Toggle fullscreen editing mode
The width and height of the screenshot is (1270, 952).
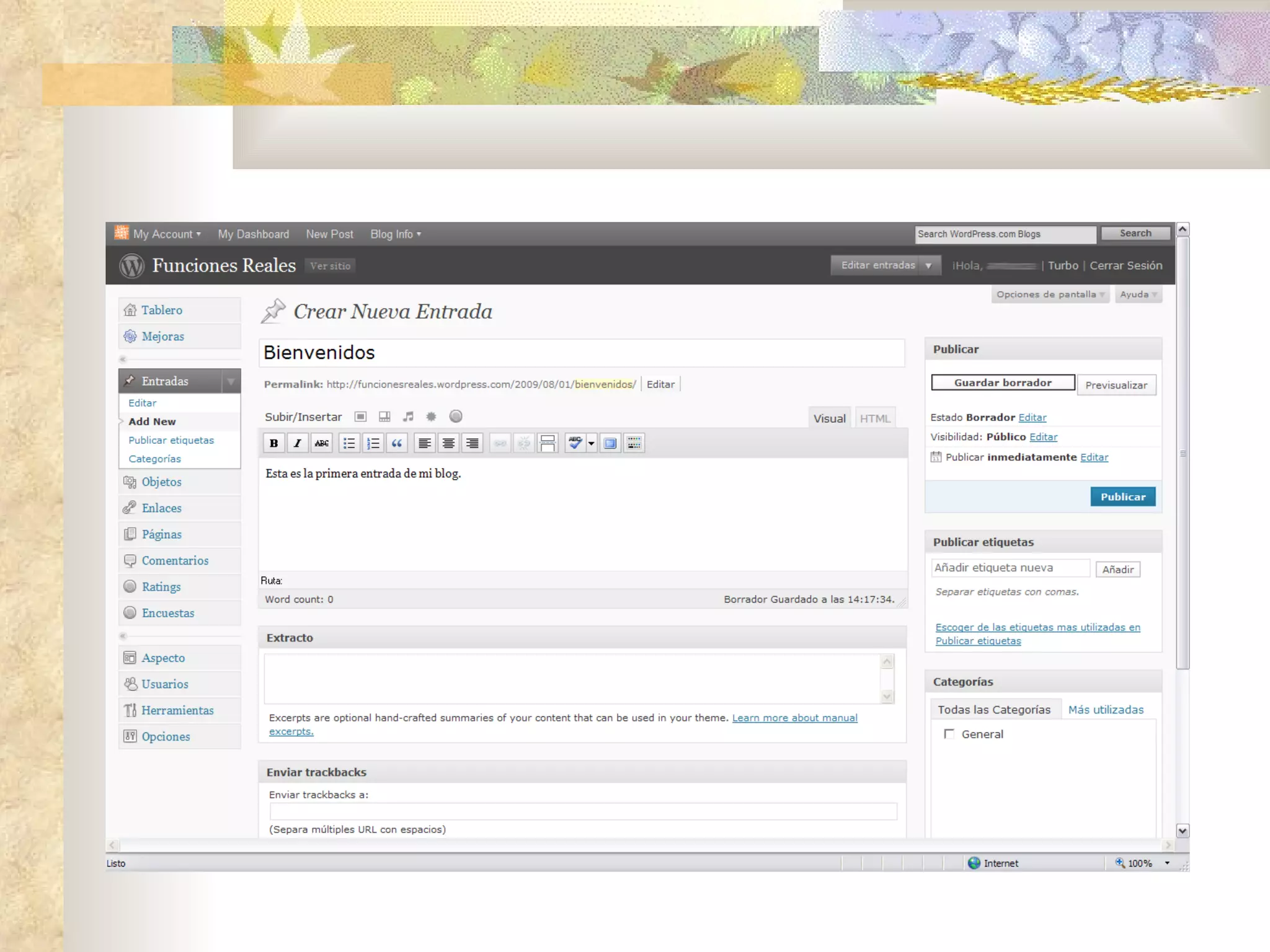pyautogui.click(x=610, y=443)
